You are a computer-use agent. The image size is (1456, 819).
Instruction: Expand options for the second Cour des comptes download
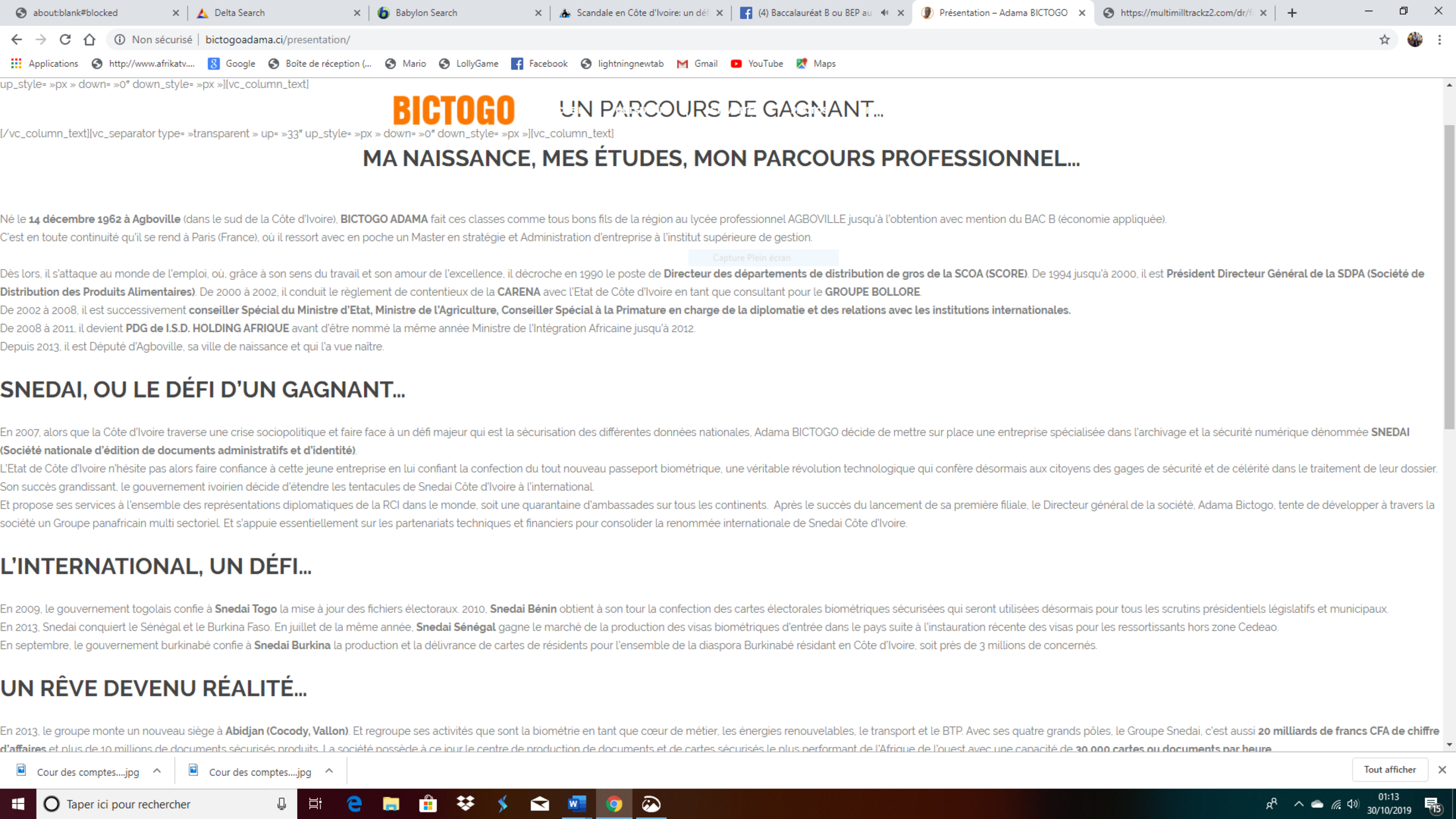329,771
